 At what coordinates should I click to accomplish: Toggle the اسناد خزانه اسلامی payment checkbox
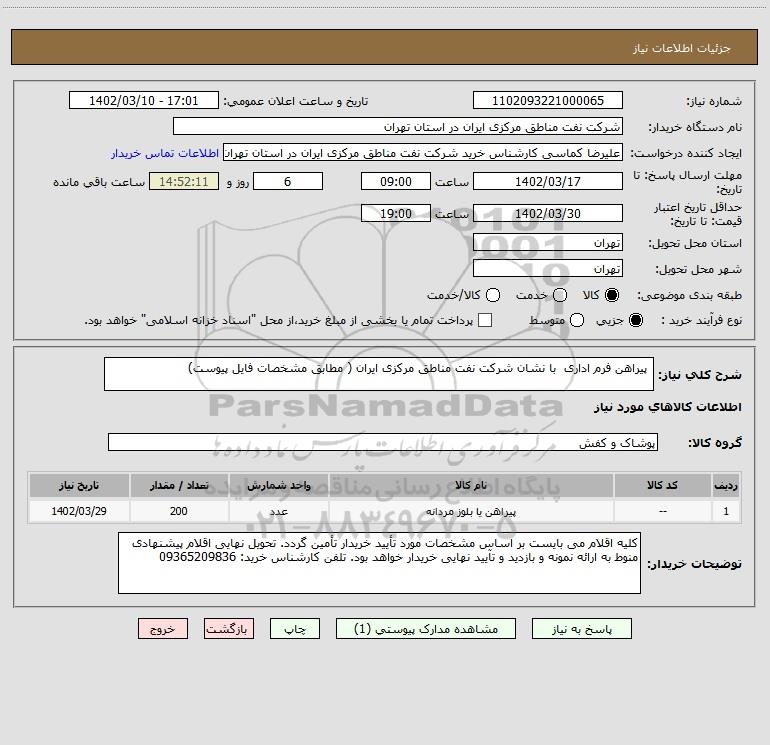(485, 320)
